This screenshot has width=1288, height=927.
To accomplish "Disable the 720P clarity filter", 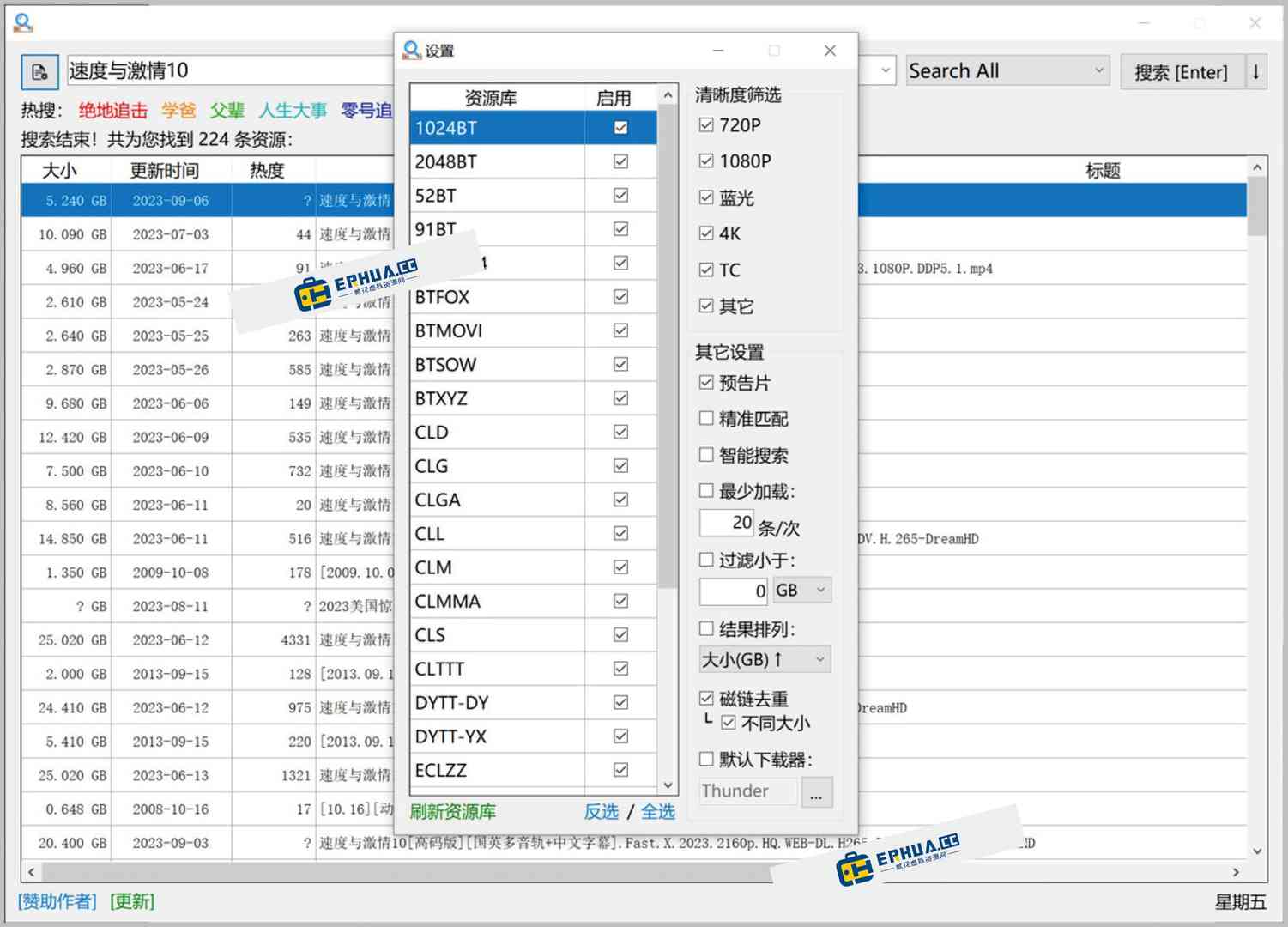I will click(x=705, y=124).
